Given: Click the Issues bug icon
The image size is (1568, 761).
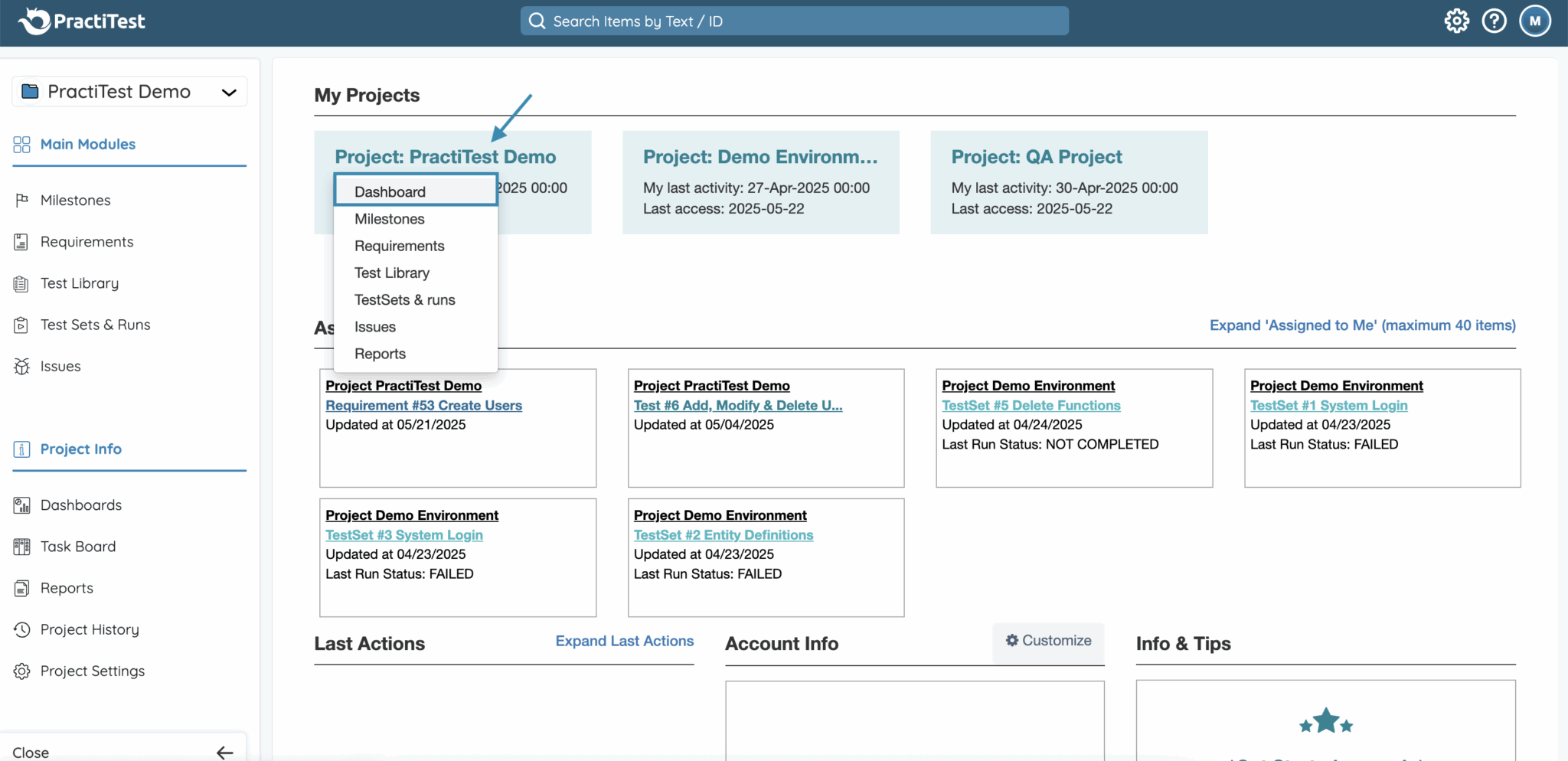Looking at the screenshot, I should coord(21,366).
